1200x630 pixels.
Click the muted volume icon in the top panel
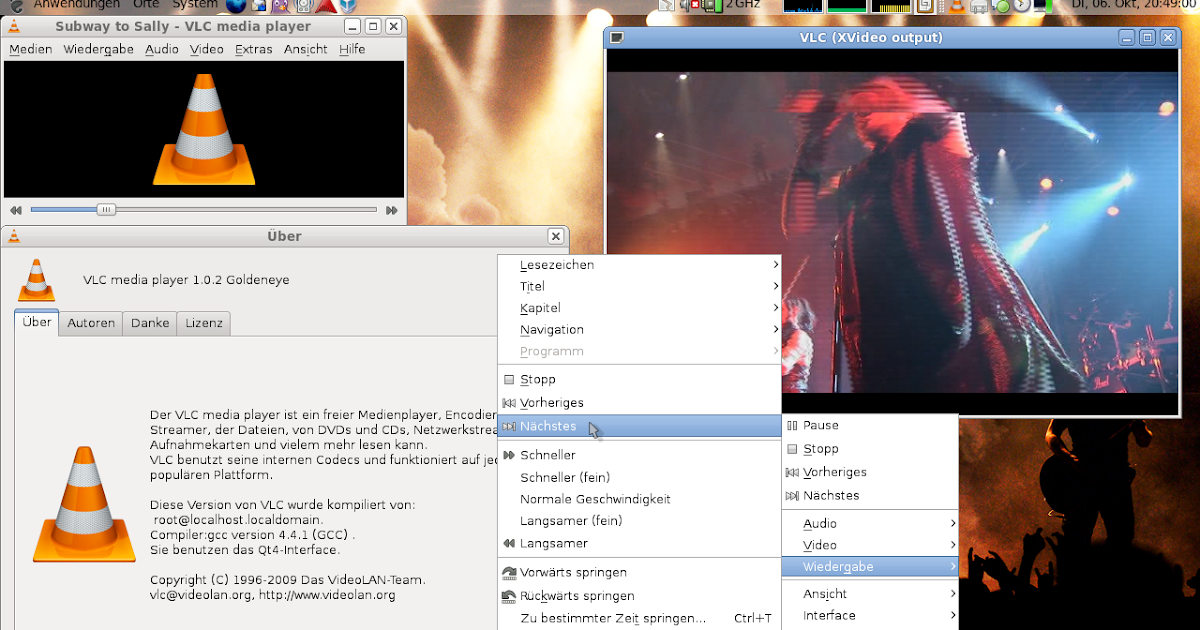pos(691,5)
